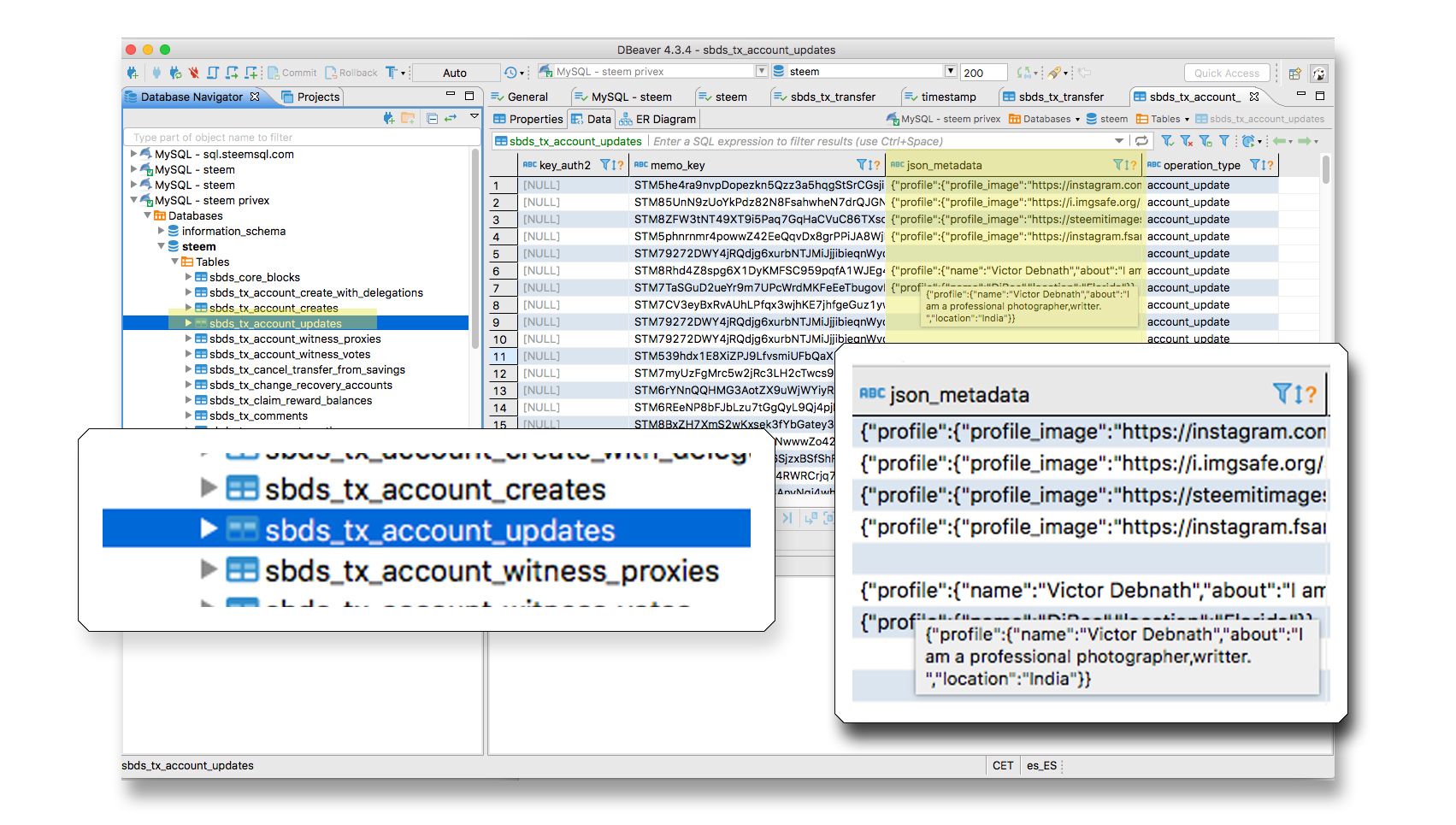Click the es_ES locale status bar item
Viewport: 1456px width, 825px height.
[x=1041, y=765]
